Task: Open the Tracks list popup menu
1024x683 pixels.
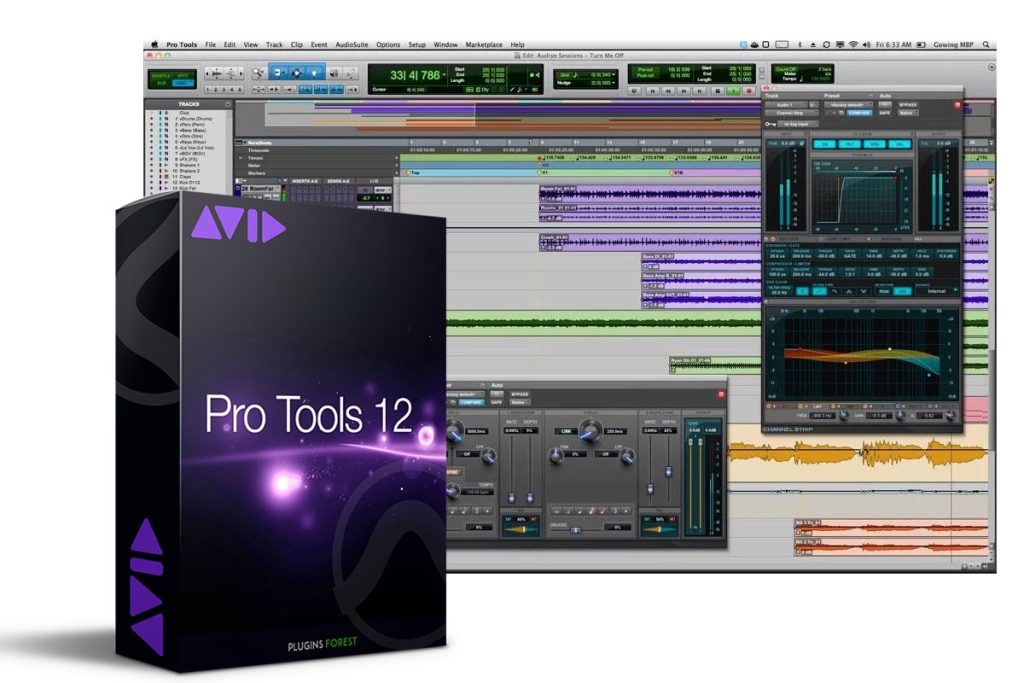Action: [228, 104]
